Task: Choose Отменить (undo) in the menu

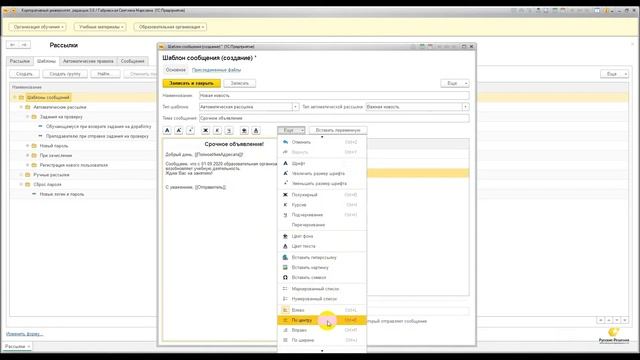Action: click(x=322, y=142)
